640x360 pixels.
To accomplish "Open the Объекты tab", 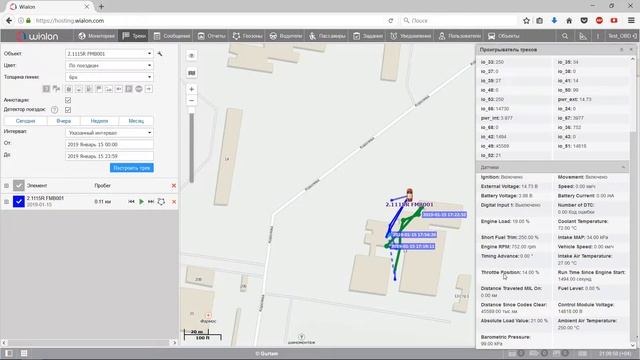I will 504,36.
